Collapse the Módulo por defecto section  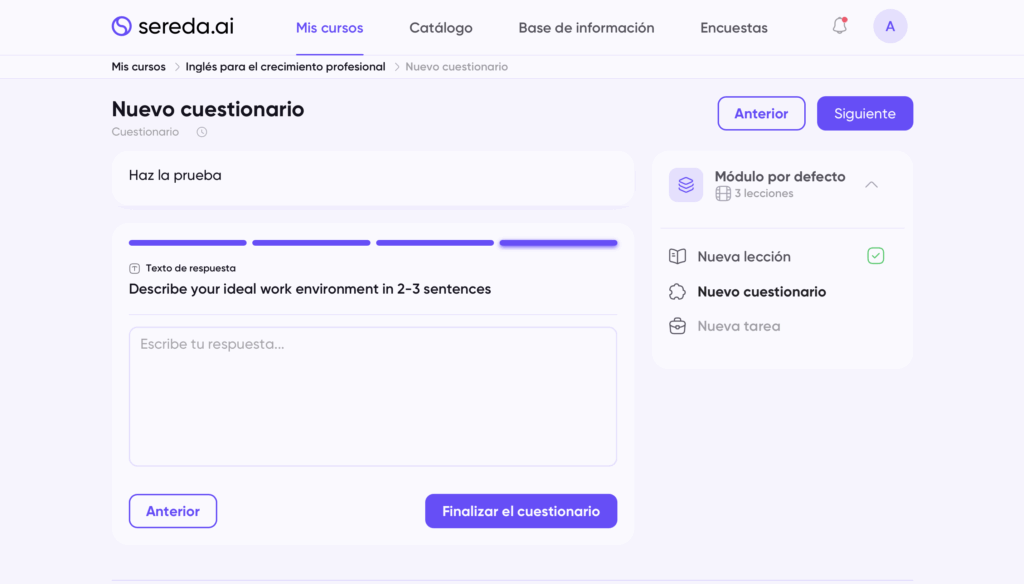point(871,185)
